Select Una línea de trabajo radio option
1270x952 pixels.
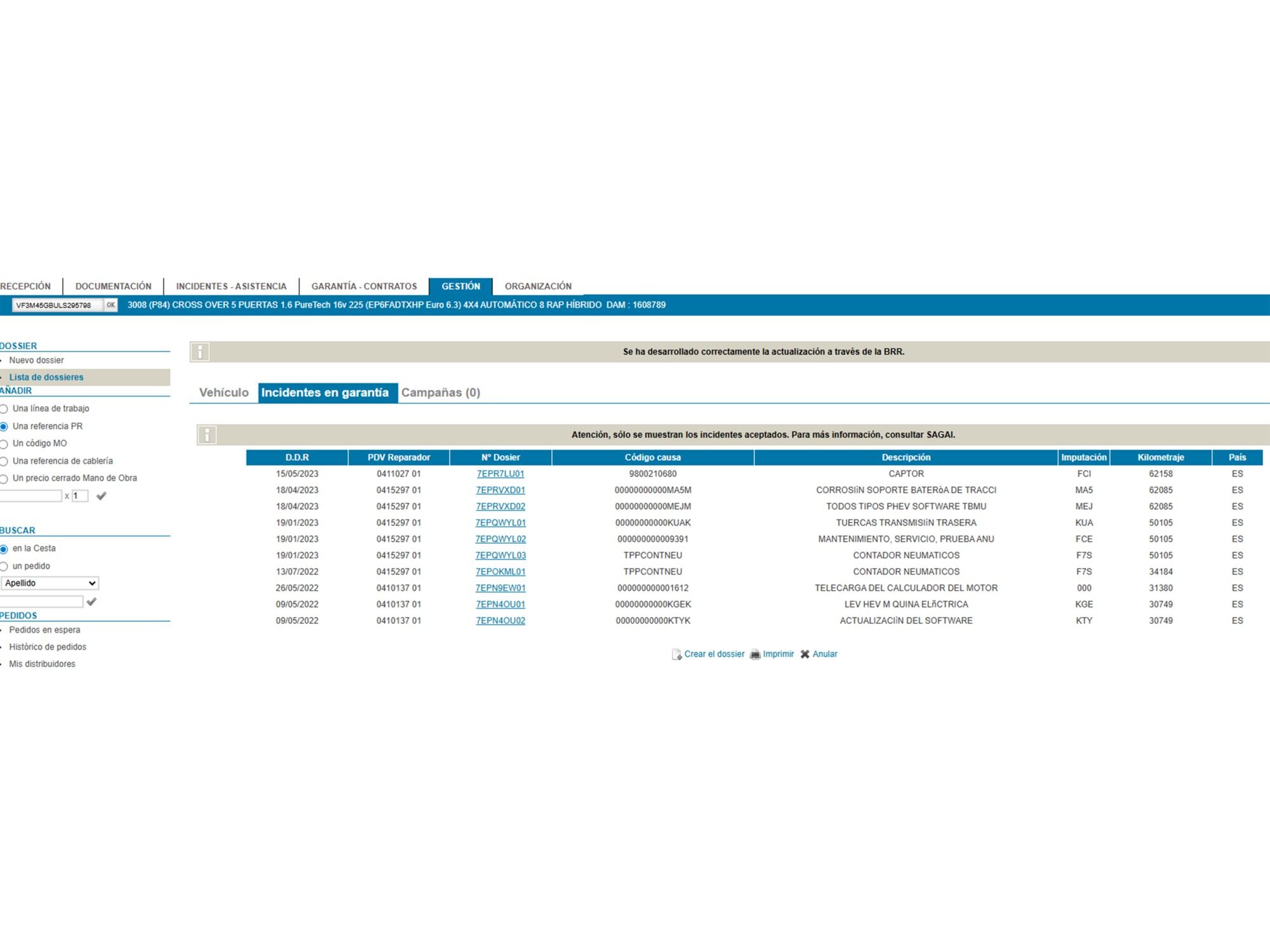pyautogui.click(x=4, y=409)
